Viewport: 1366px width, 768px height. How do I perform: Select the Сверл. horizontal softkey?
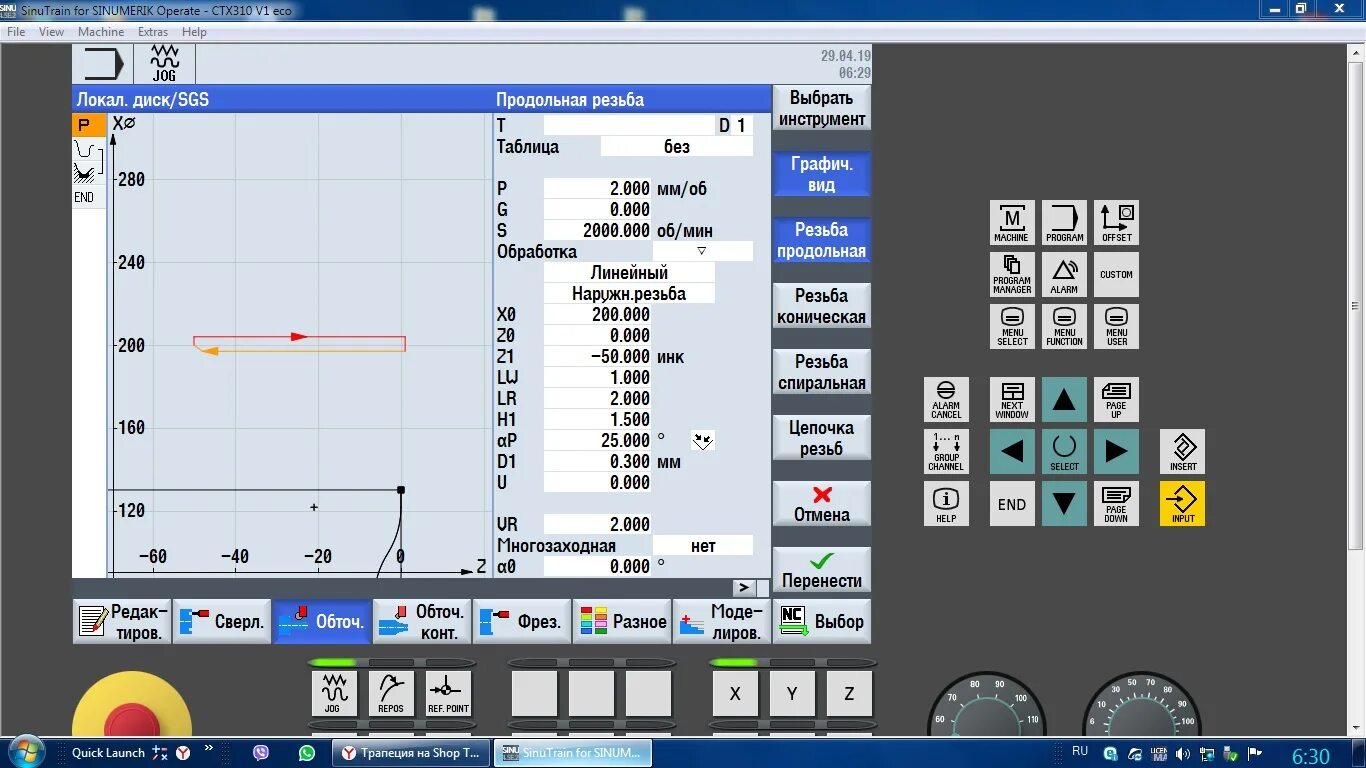point(221,621)
